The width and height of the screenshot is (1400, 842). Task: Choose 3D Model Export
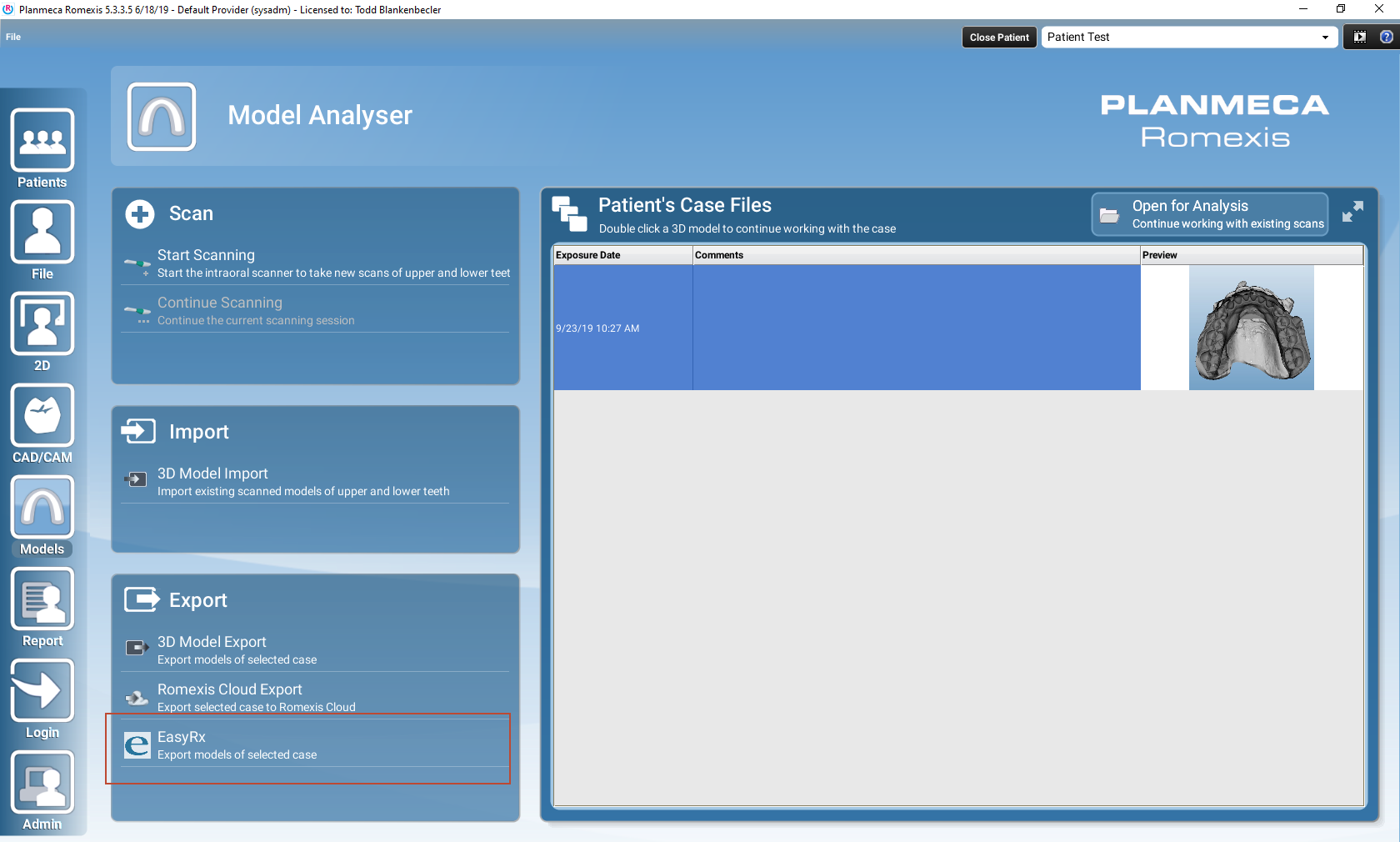[316, 650]
